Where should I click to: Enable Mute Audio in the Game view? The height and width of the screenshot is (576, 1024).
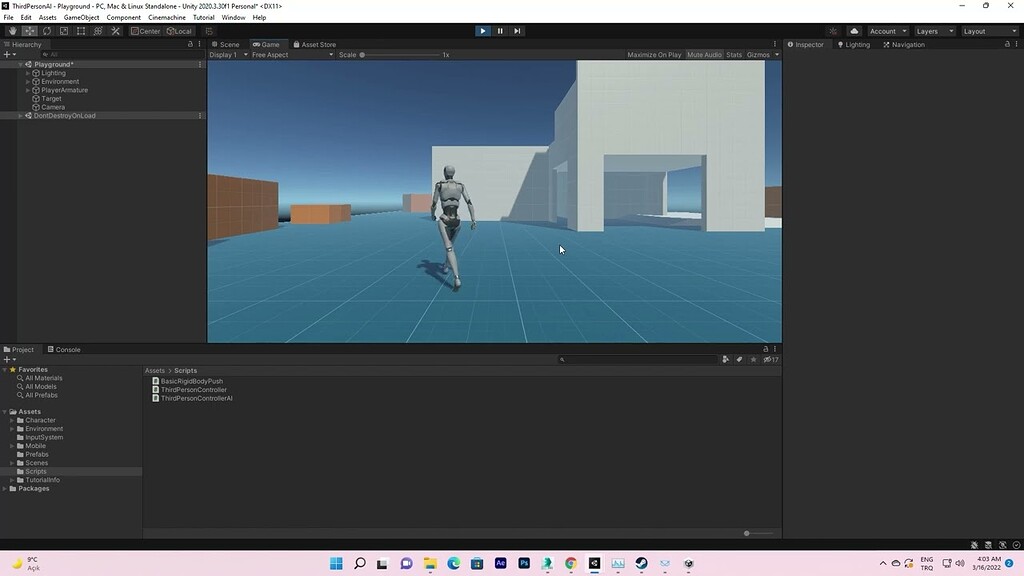click(705, 54)
